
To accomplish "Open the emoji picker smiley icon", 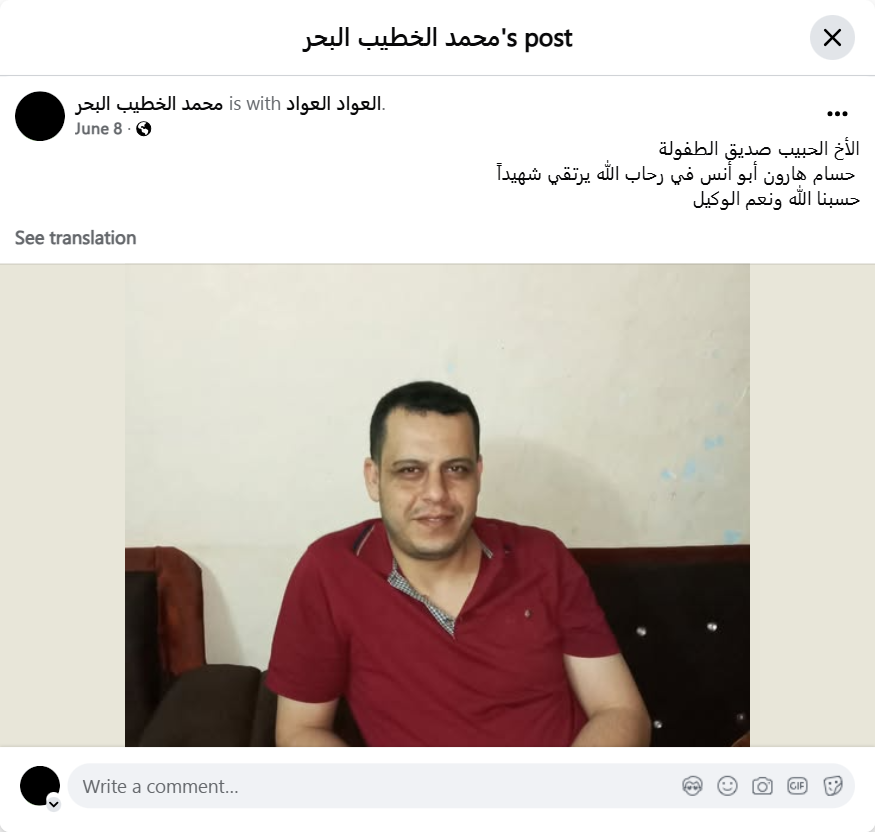I will pos(727,786).
